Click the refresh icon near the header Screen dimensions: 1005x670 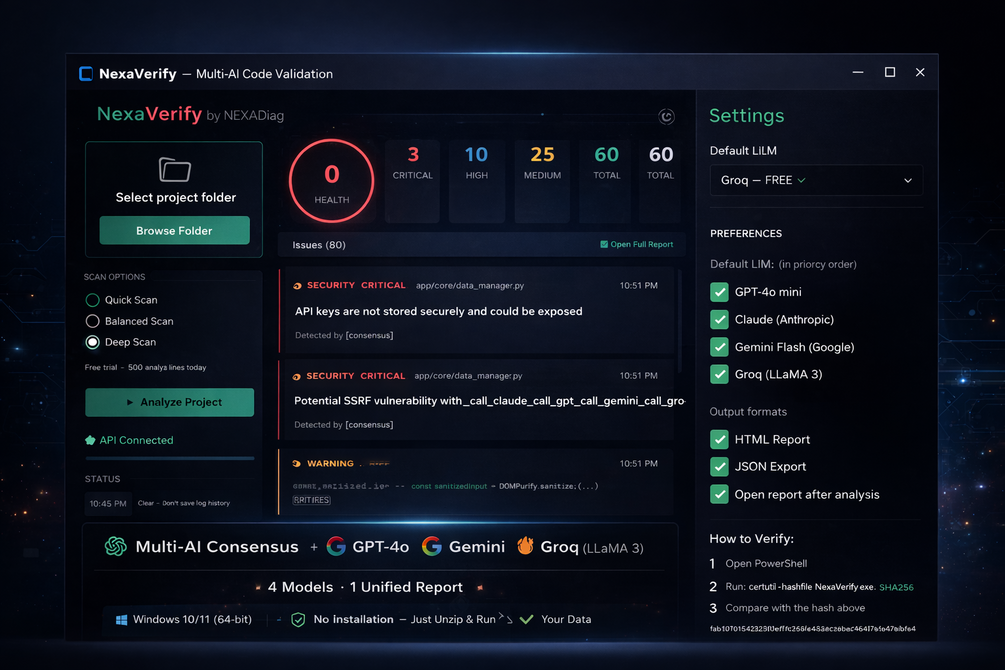click(x=666, y=117)
